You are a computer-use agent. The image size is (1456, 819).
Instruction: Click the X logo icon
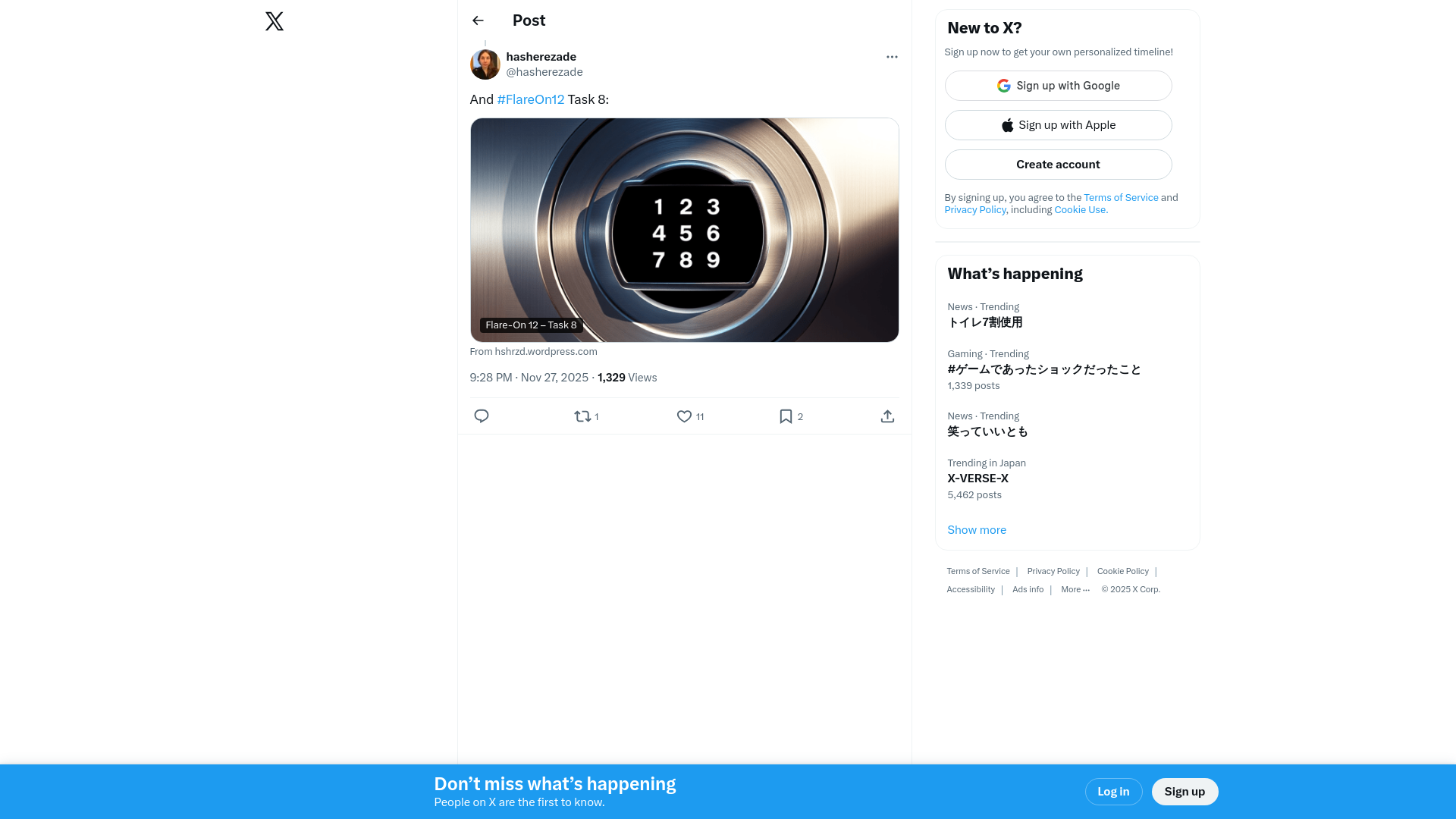275,21
